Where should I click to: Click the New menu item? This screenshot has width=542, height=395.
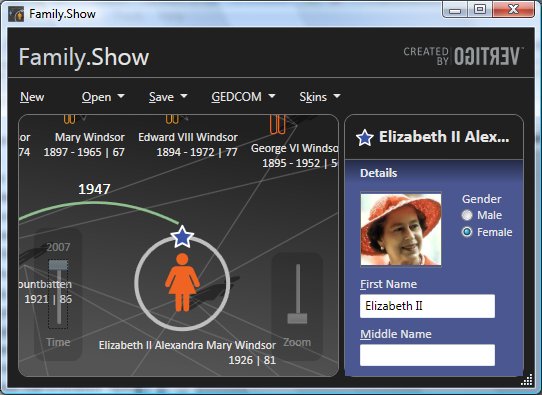point(32,97)
